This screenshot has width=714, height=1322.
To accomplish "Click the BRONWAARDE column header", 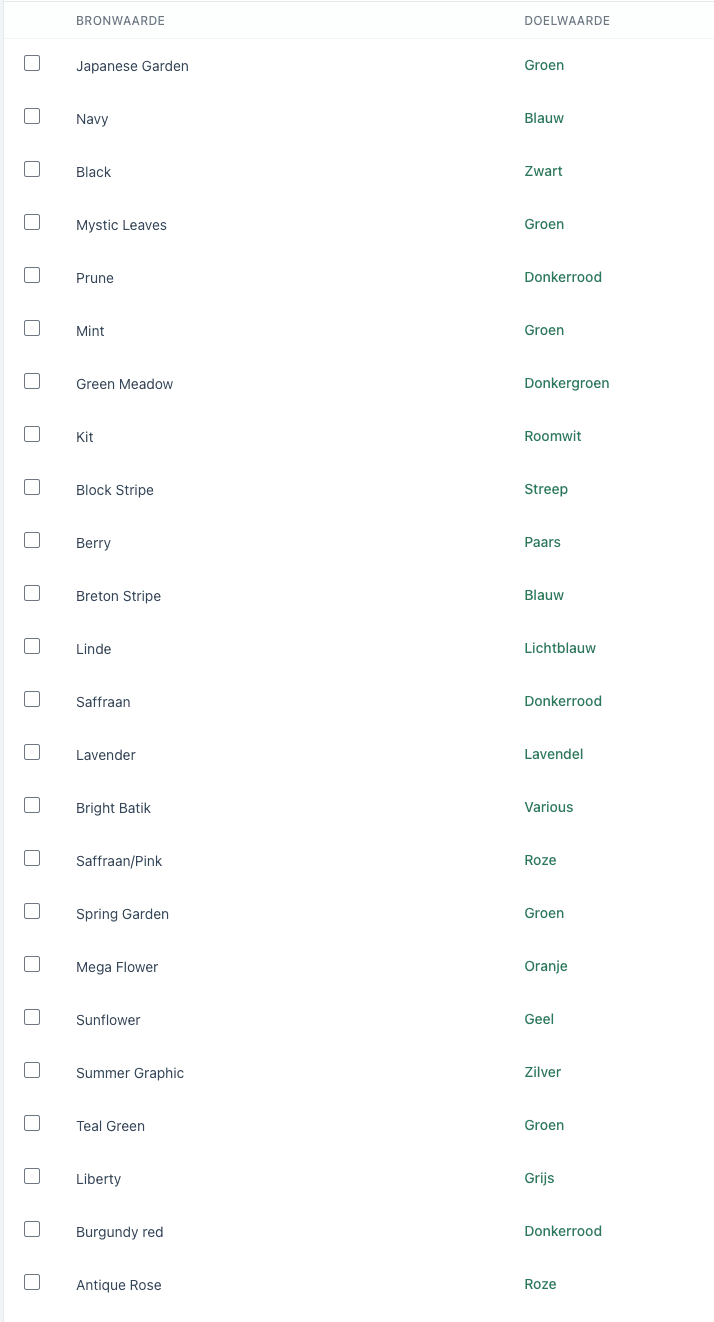I will point(120,20).
